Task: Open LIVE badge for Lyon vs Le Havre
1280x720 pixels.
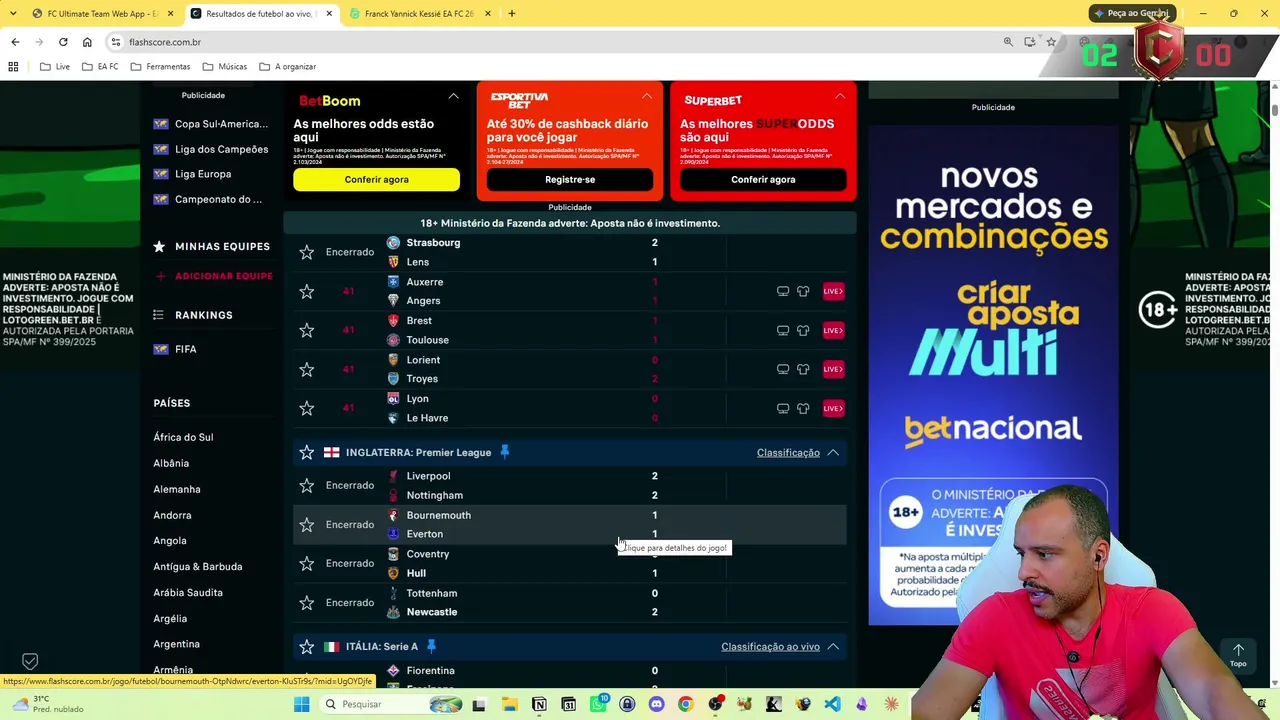Action: point(833,408)
